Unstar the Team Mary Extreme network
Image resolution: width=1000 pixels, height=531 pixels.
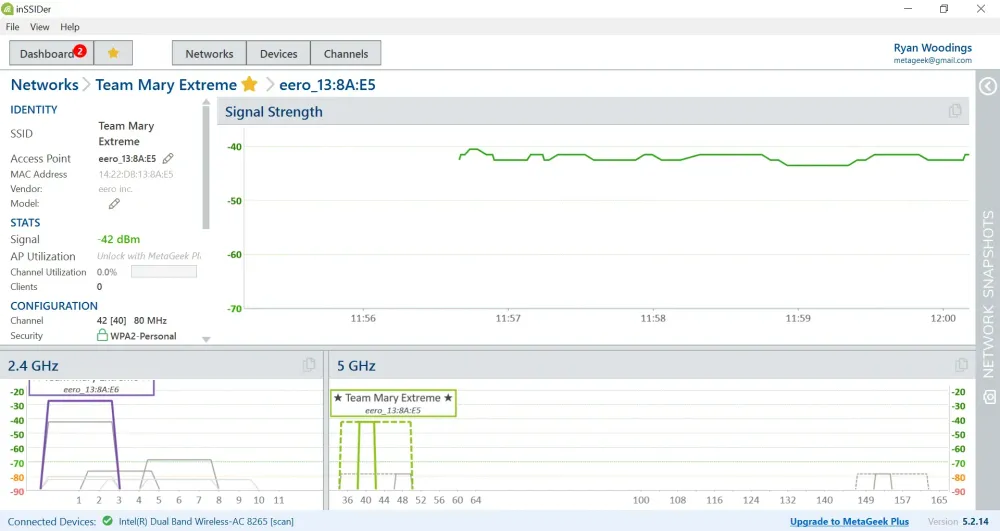[x=249, y=84]
